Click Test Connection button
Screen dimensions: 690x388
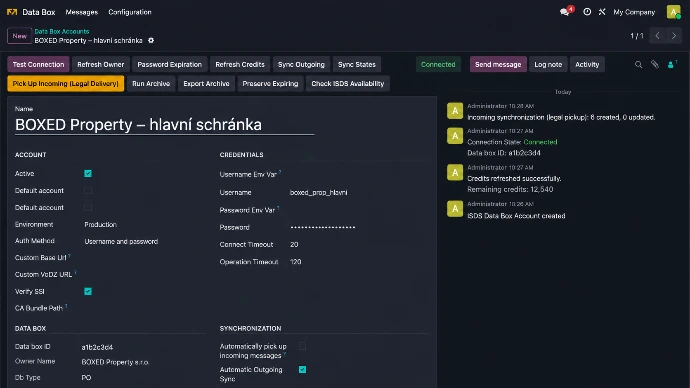(38, 64)
